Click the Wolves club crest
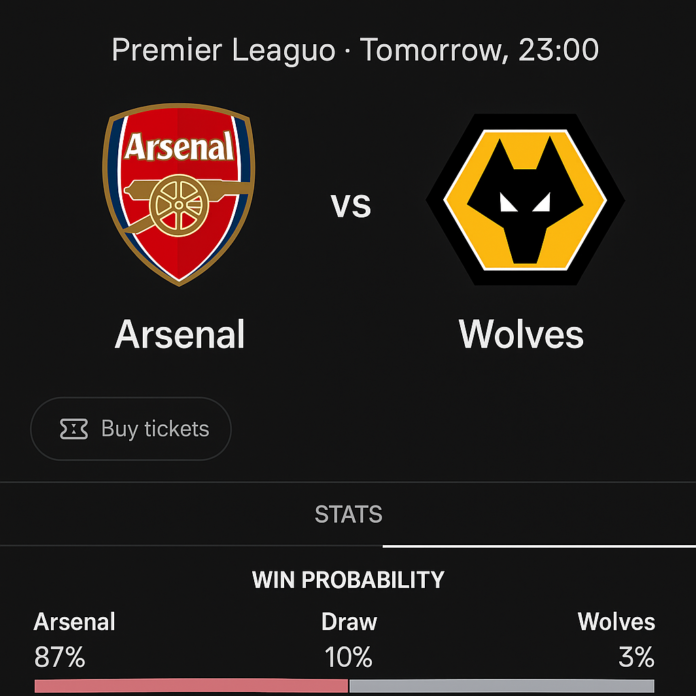Image resolution: width=696 pixels, height=696 pixels. coord(525,199)
